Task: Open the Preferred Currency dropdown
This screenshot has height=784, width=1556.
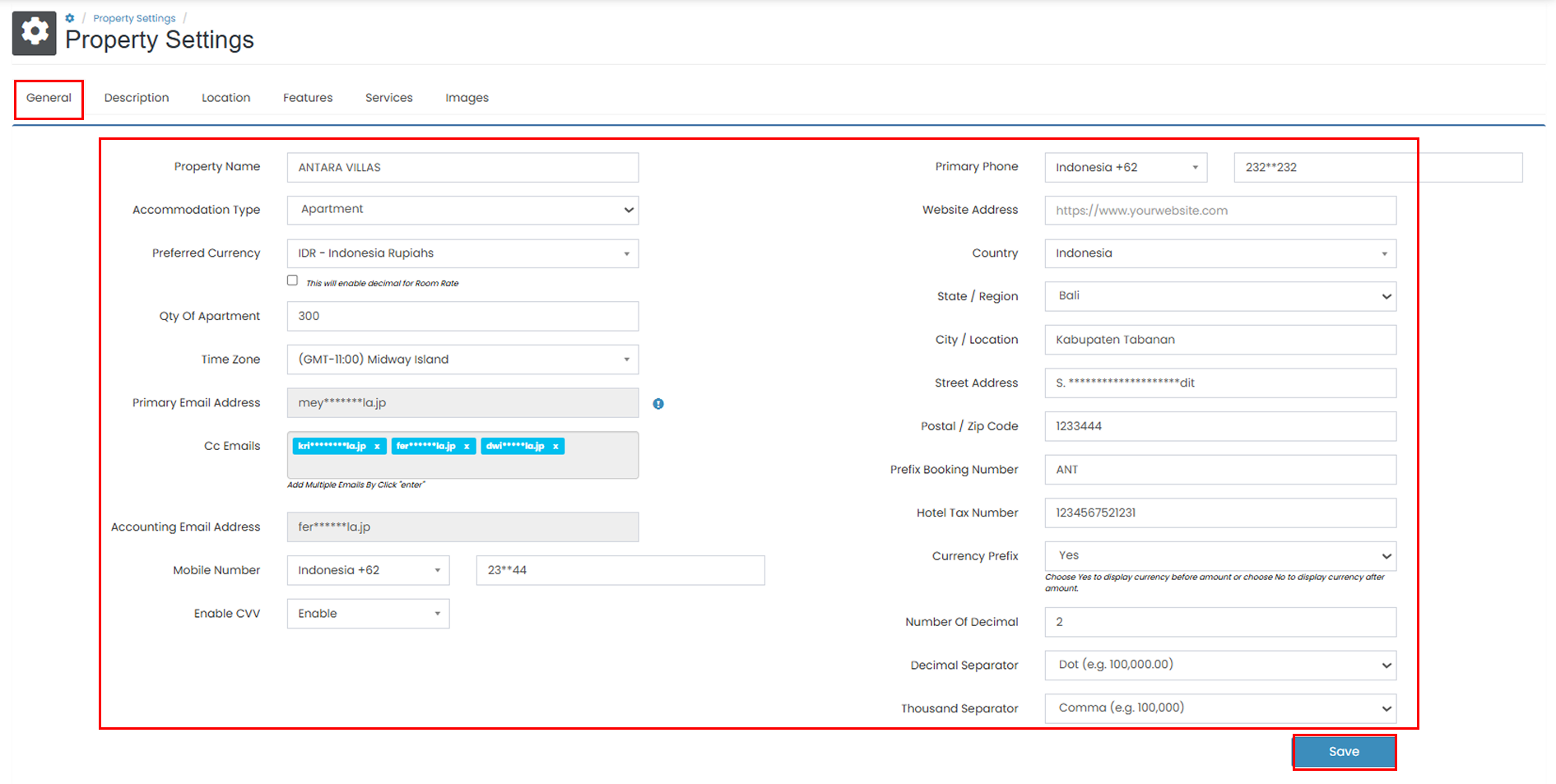Action: coord(462,253)
